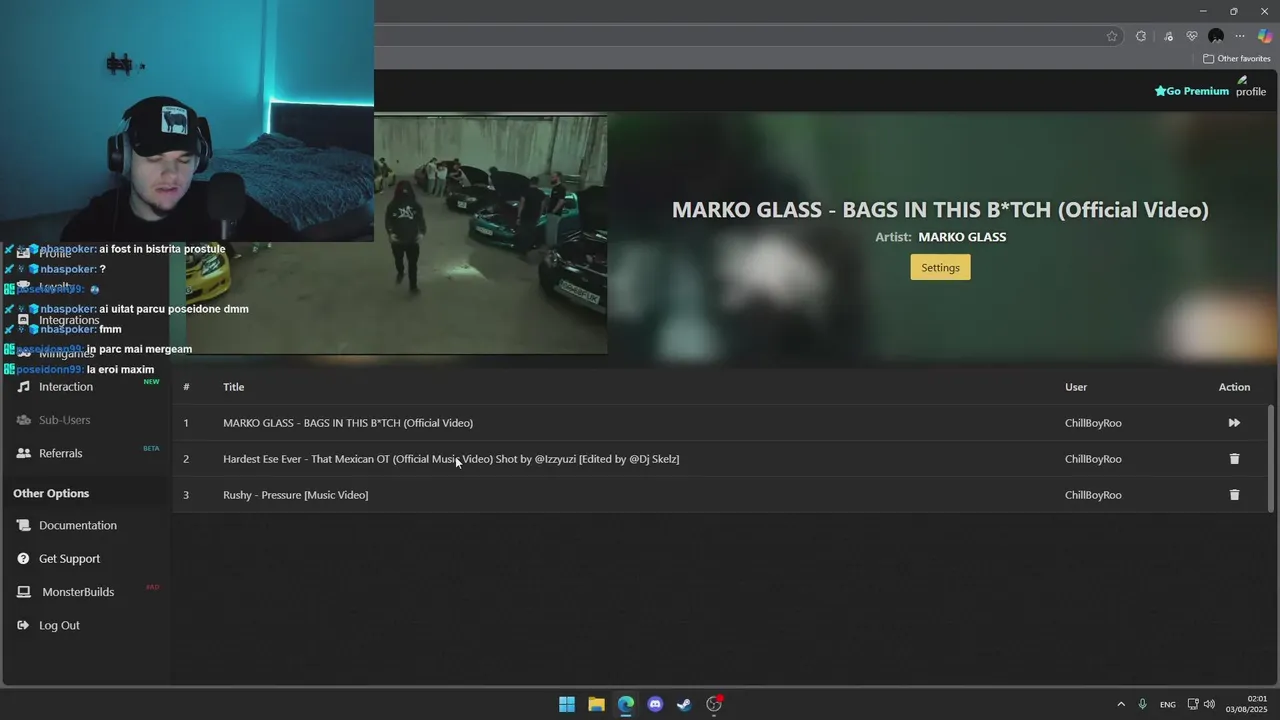Delete the Hardest Ese Ever queue entry

pos(1234,459)
